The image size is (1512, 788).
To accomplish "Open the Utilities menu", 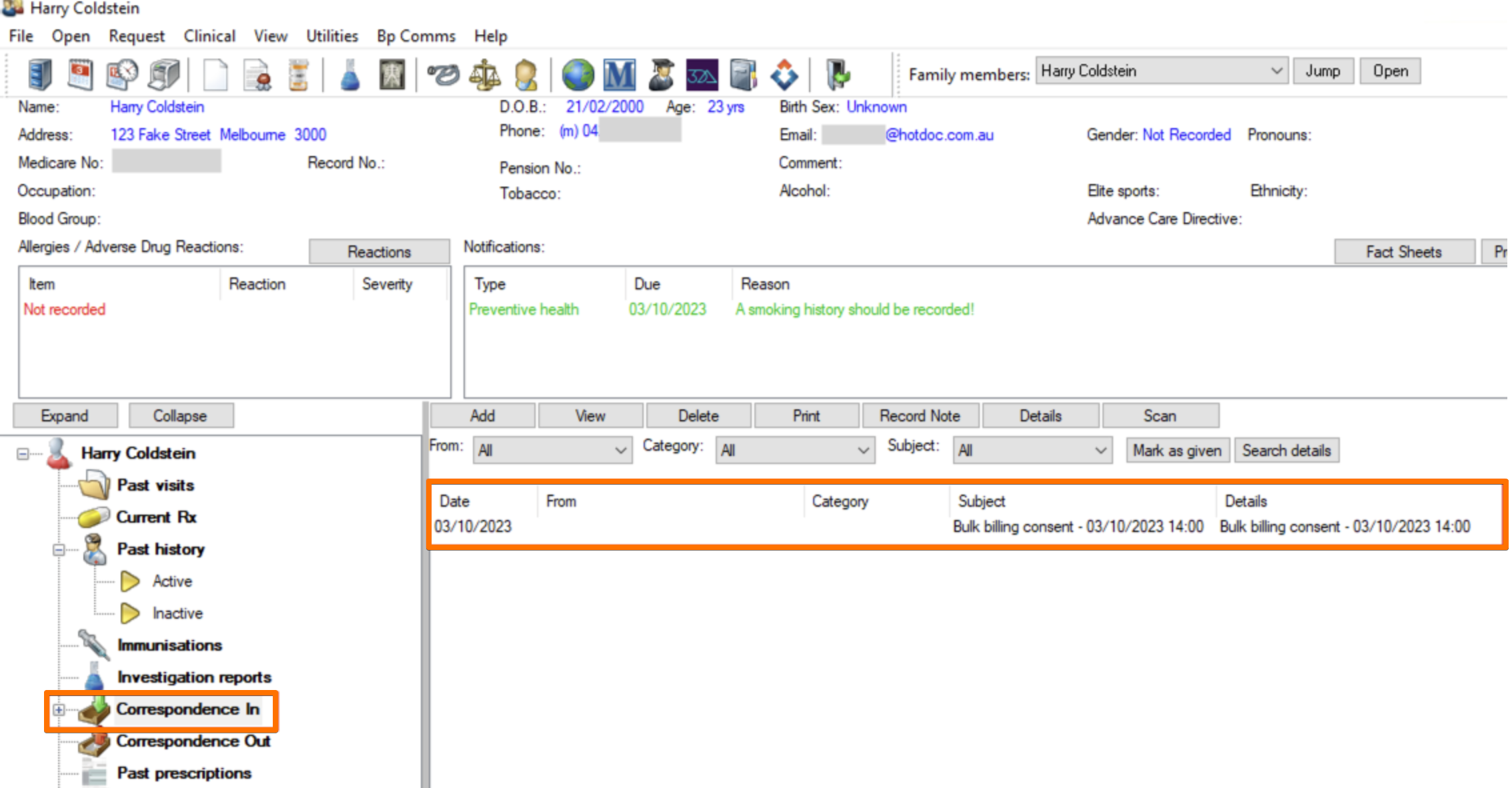I will [332, 36].
